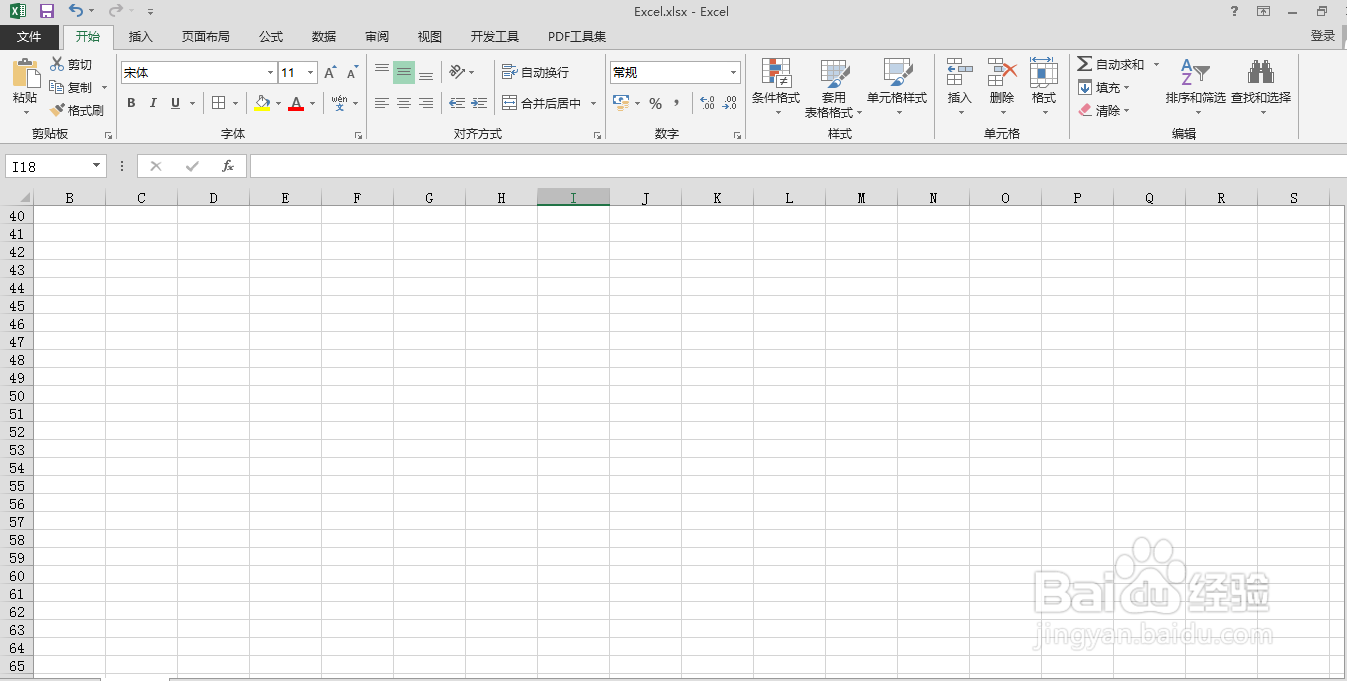This screenshot has height=681, width=1347.
Task: Click the fx insert function button
Action: point(228,166)
